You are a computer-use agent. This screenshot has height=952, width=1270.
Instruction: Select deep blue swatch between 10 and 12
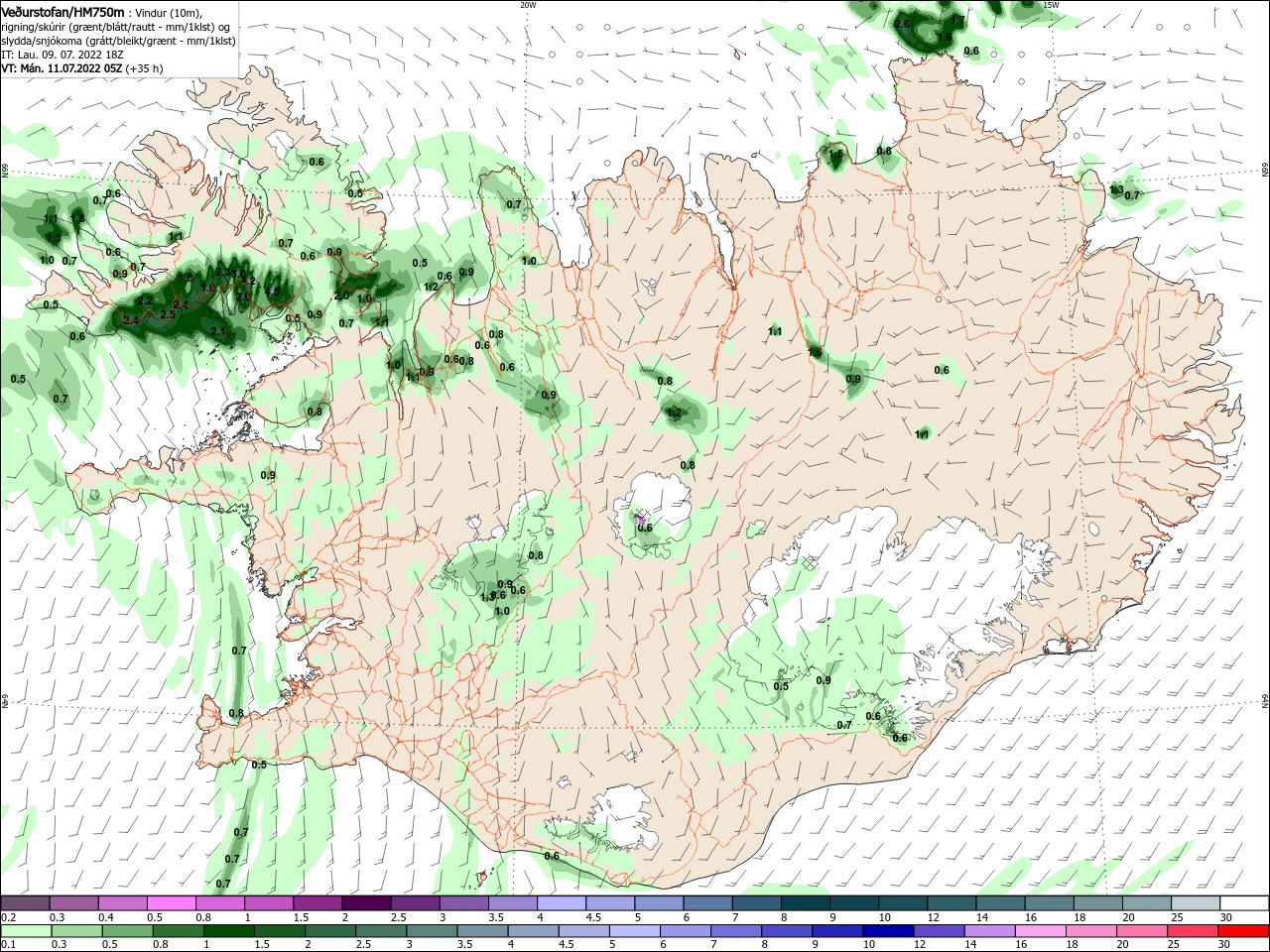click(x=887, y=931)
